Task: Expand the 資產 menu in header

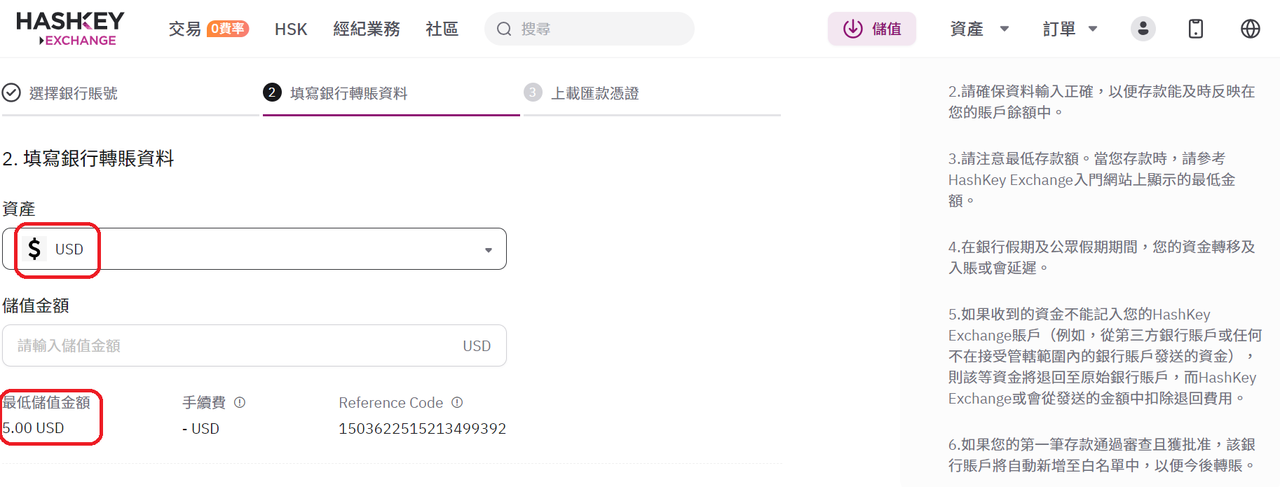Action: (979, 29)
